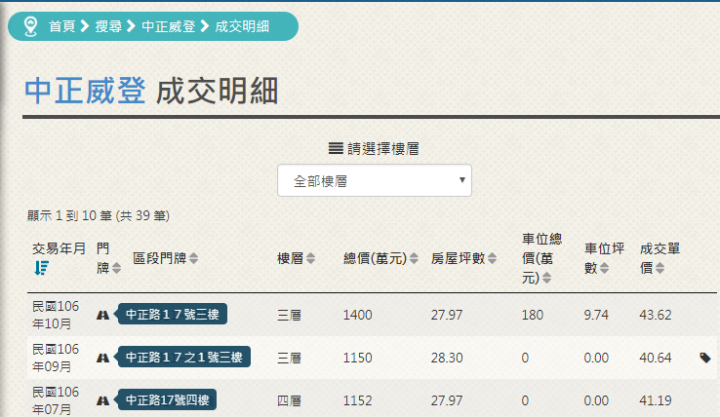Viewport: 720px width, 417px height.
Task: Select address tag 中正路17之1號三樓
Action: pyautogui.click(x=183, y=357)
